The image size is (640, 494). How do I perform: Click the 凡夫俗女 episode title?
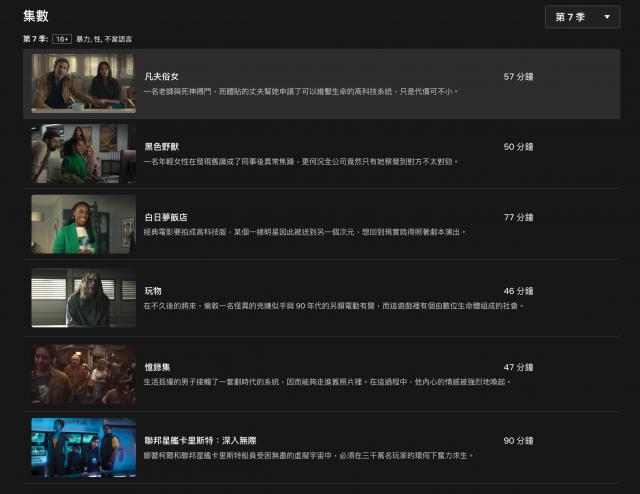(162, 76)
